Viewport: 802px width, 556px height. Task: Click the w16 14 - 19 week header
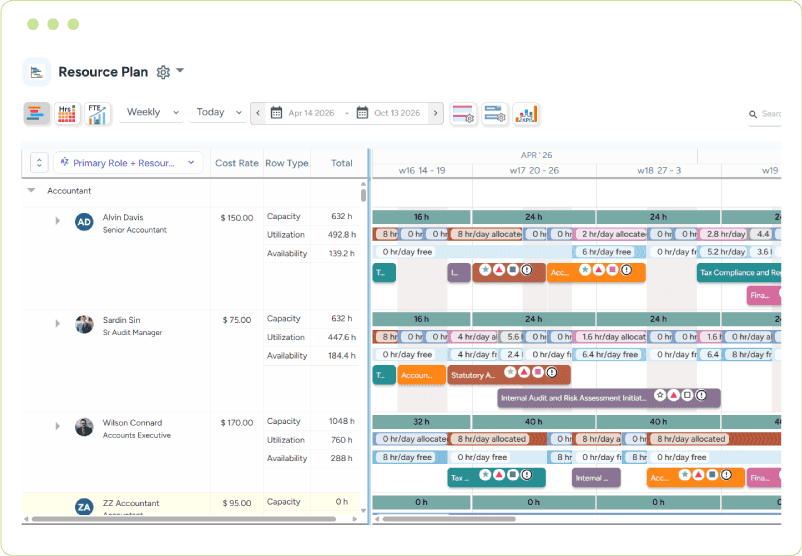422,170
